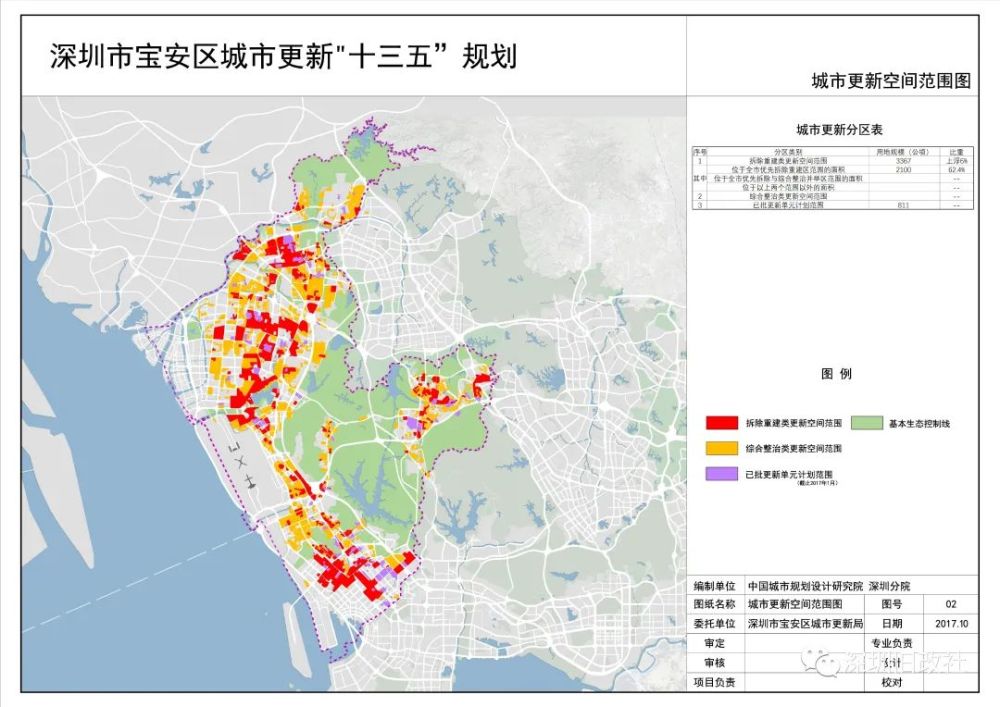Select the orange 综合整治类更新空间范围 legend symbol
Screen dimensions: 1000x707
point(721,447)
